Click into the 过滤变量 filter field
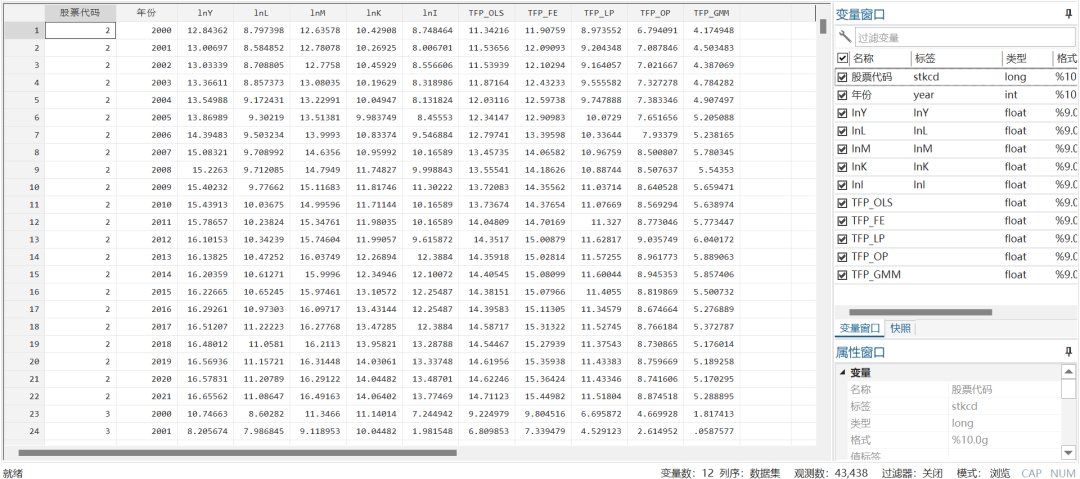Image resolution: width=1080 pixels, height=479 pixels. pos(964,38)
